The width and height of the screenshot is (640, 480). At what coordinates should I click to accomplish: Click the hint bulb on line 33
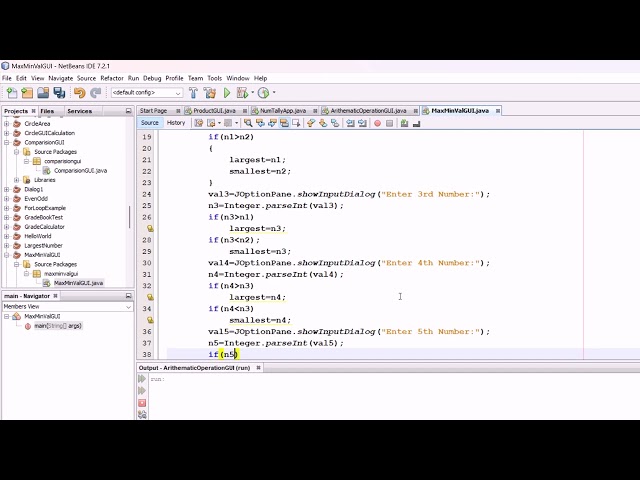click(150, 297)
